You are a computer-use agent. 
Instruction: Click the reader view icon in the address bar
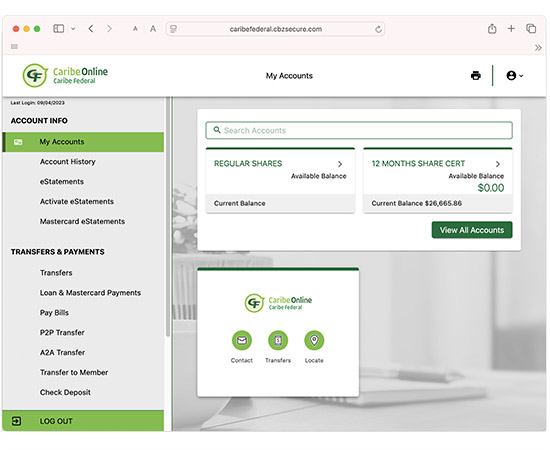[x=173, y=29]
